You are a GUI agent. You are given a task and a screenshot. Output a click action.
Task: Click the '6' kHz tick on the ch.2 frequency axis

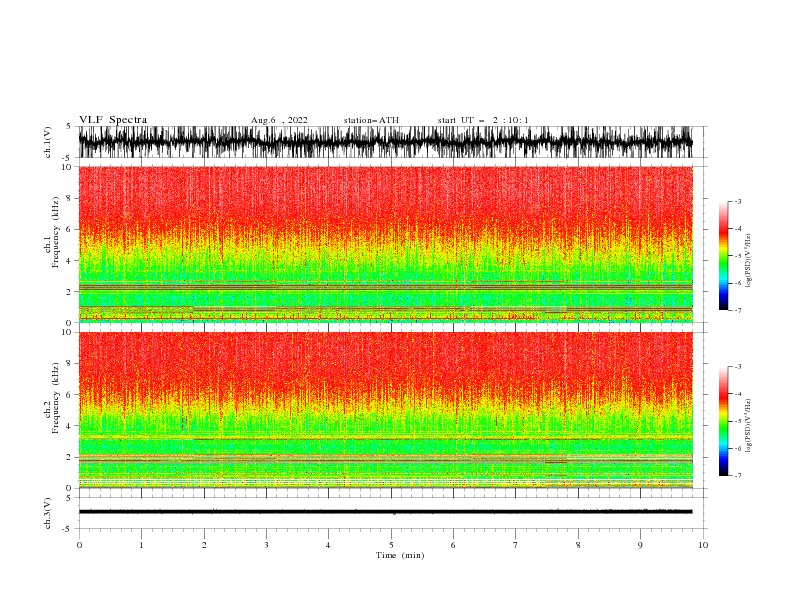(x=70, y=395)
